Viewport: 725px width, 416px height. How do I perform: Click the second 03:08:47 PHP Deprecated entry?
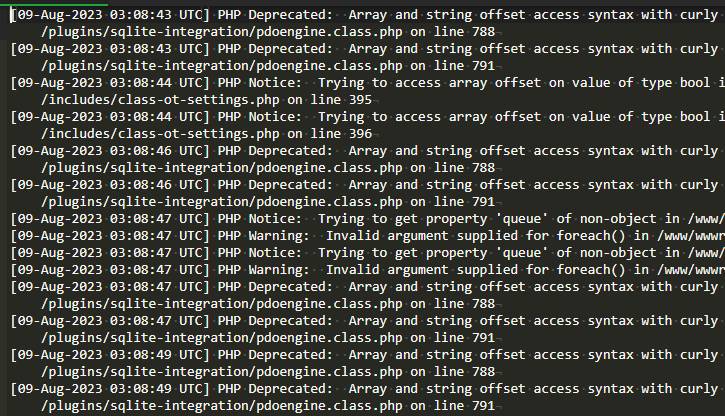coord(360,320)
